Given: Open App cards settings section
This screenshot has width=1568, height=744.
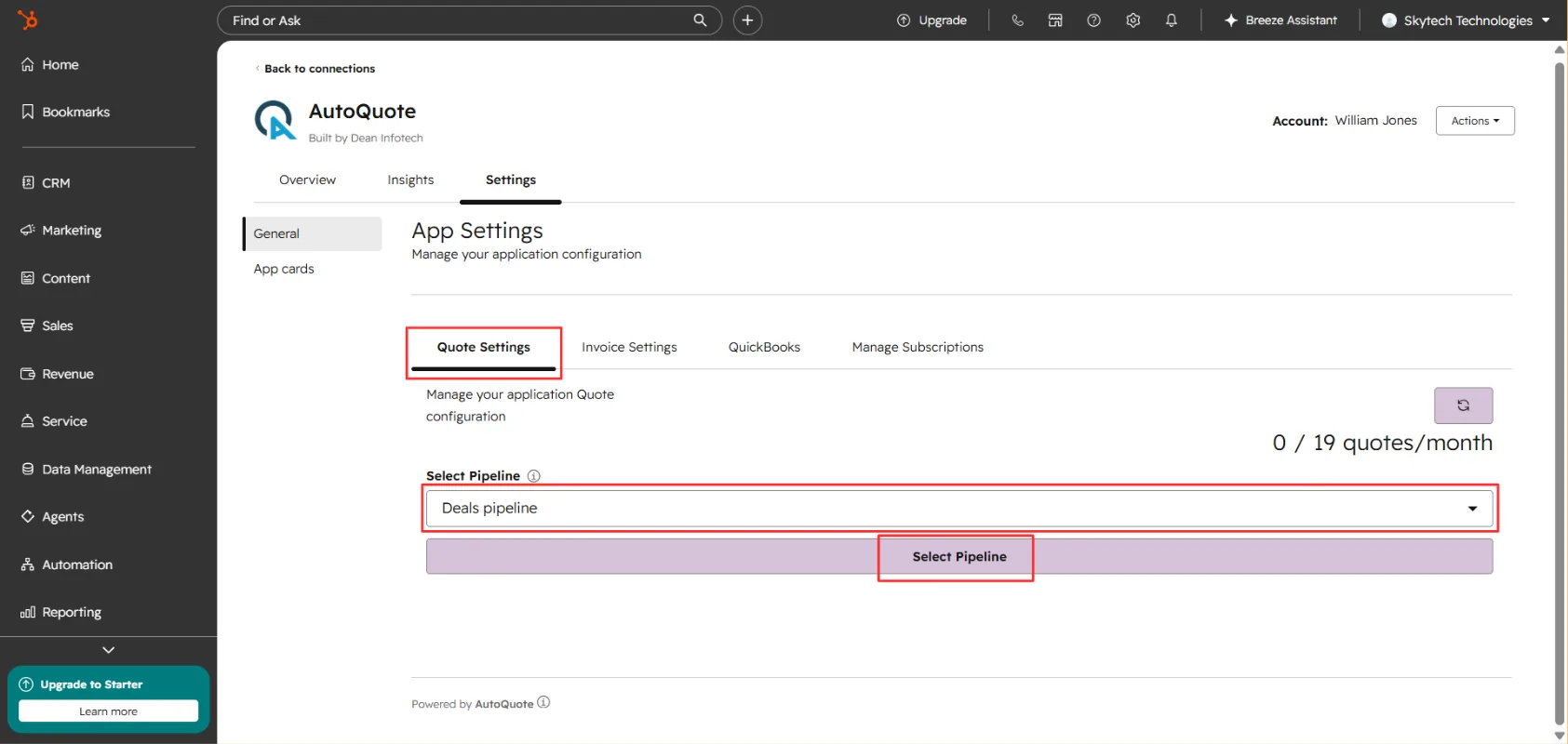Looking at the screenshot, I should click(x=284, y=269).
